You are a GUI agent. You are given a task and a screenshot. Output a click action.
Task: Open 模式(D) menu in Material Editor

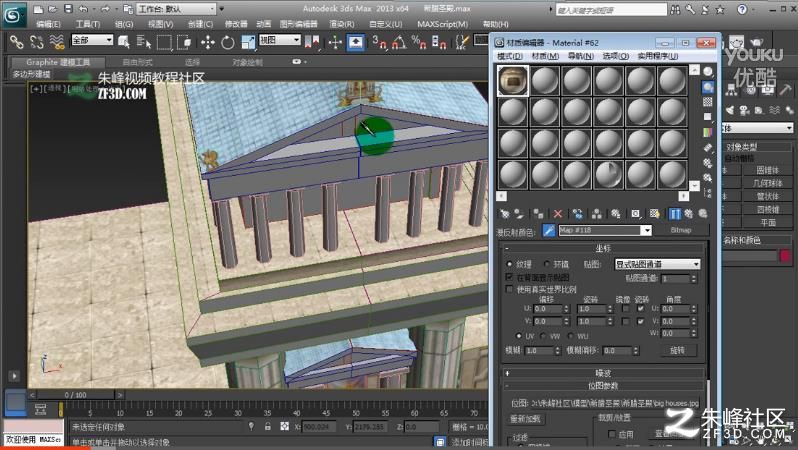click(x=509, y=56)
